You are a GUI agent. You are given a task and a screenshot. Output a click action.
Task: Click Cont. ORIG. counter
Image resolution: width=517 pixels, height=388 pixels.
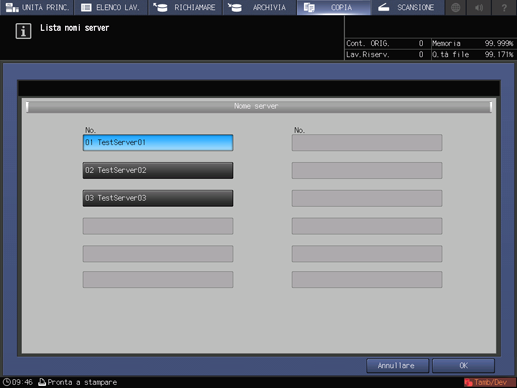385,43
